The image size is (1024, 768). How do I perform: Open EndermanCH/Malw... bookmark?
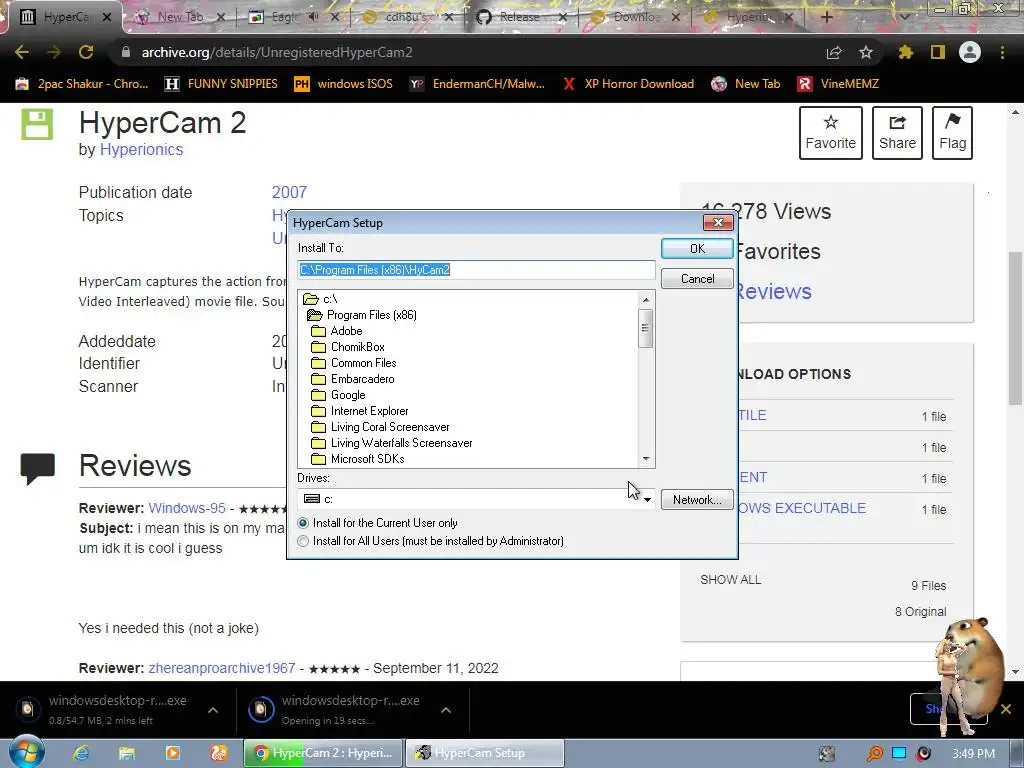477,84
